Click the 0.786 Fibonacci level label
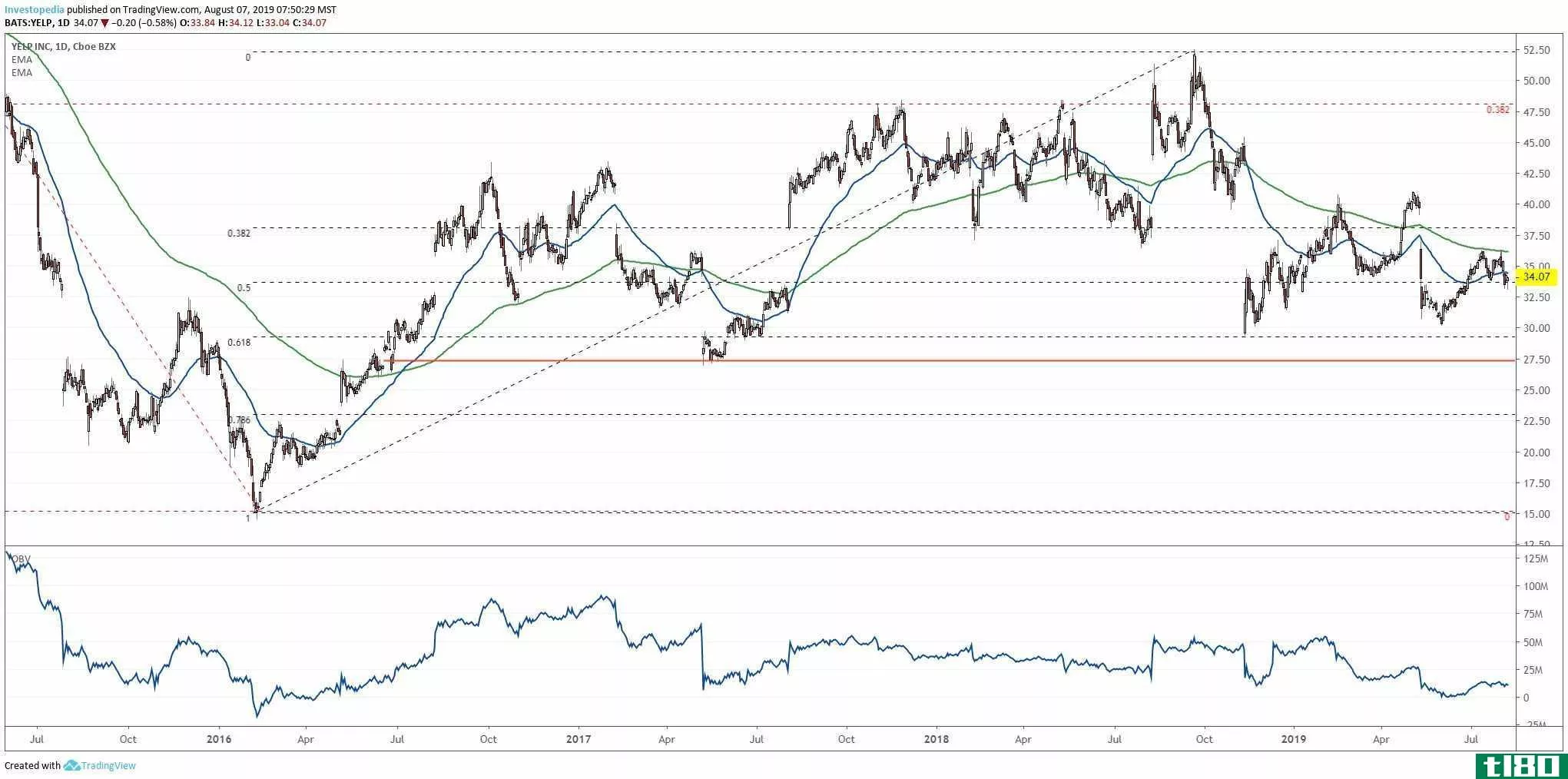Image resolution: width=1568 pixels, height=779 pixels. (x=239, y=420)
